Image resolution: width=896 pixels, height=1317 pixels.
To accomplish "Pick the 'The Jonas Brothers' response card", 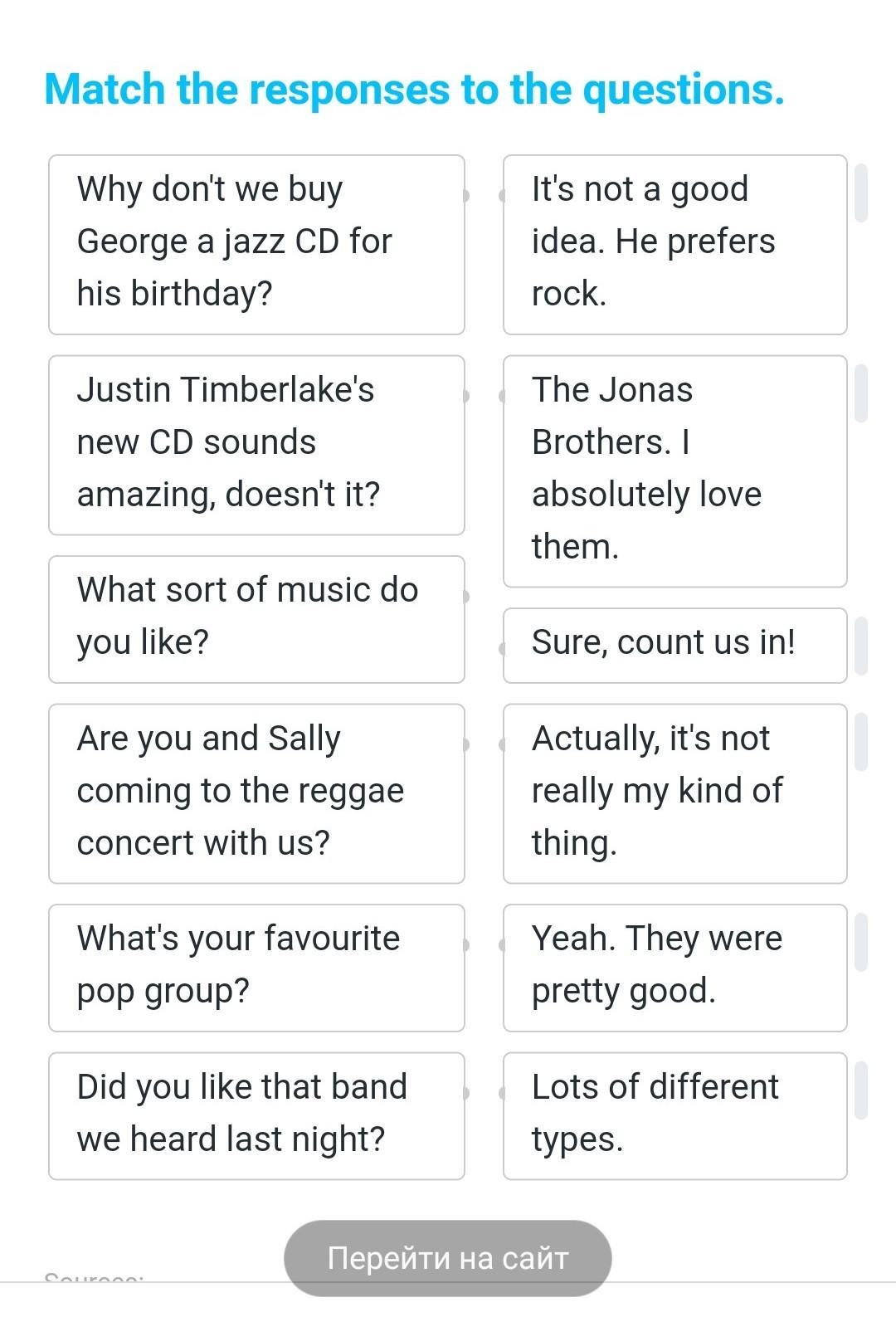I will (x=674, y=471).
